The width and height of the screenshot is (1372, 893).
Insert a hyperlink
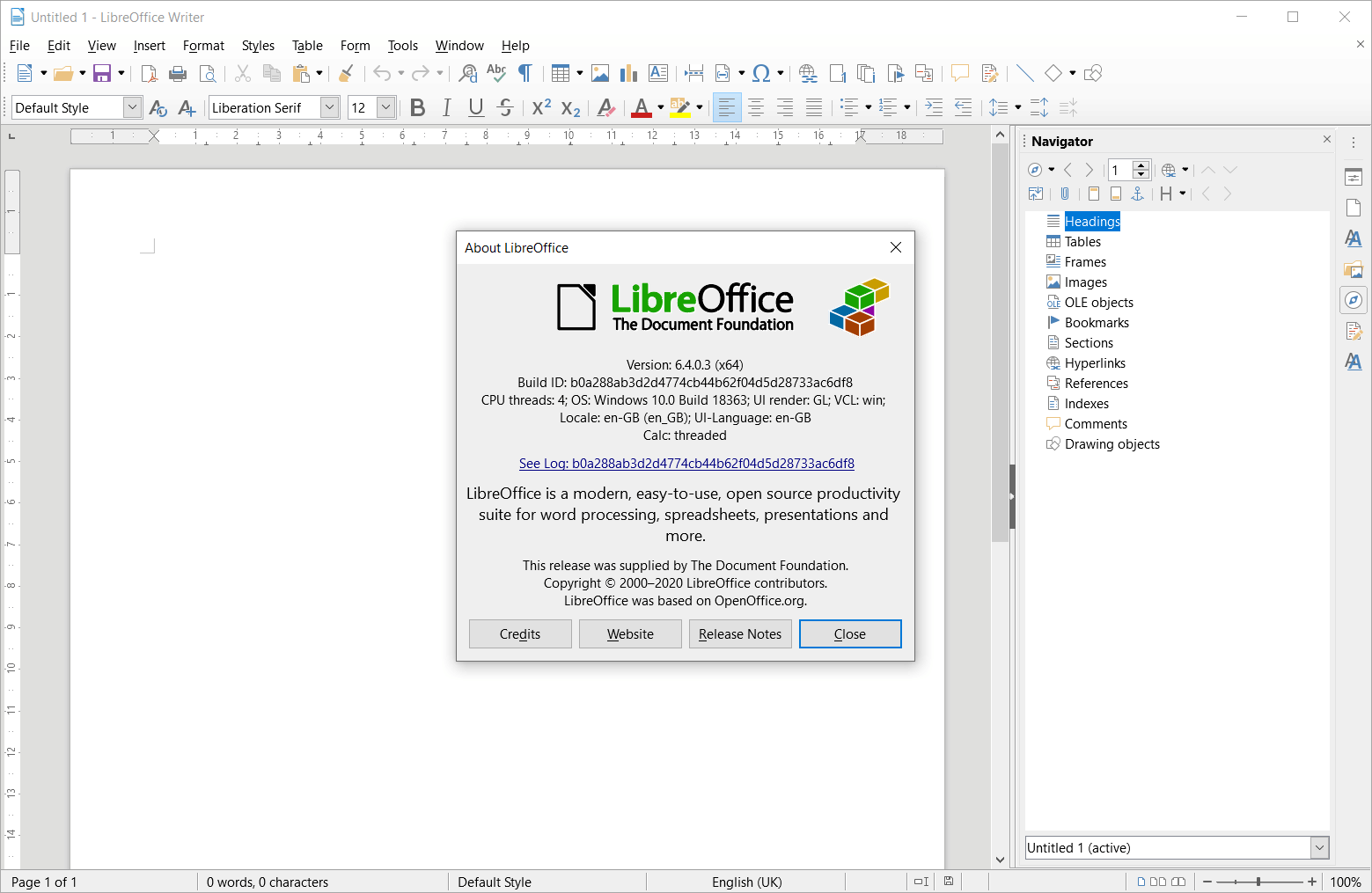[x=808, y=73]
